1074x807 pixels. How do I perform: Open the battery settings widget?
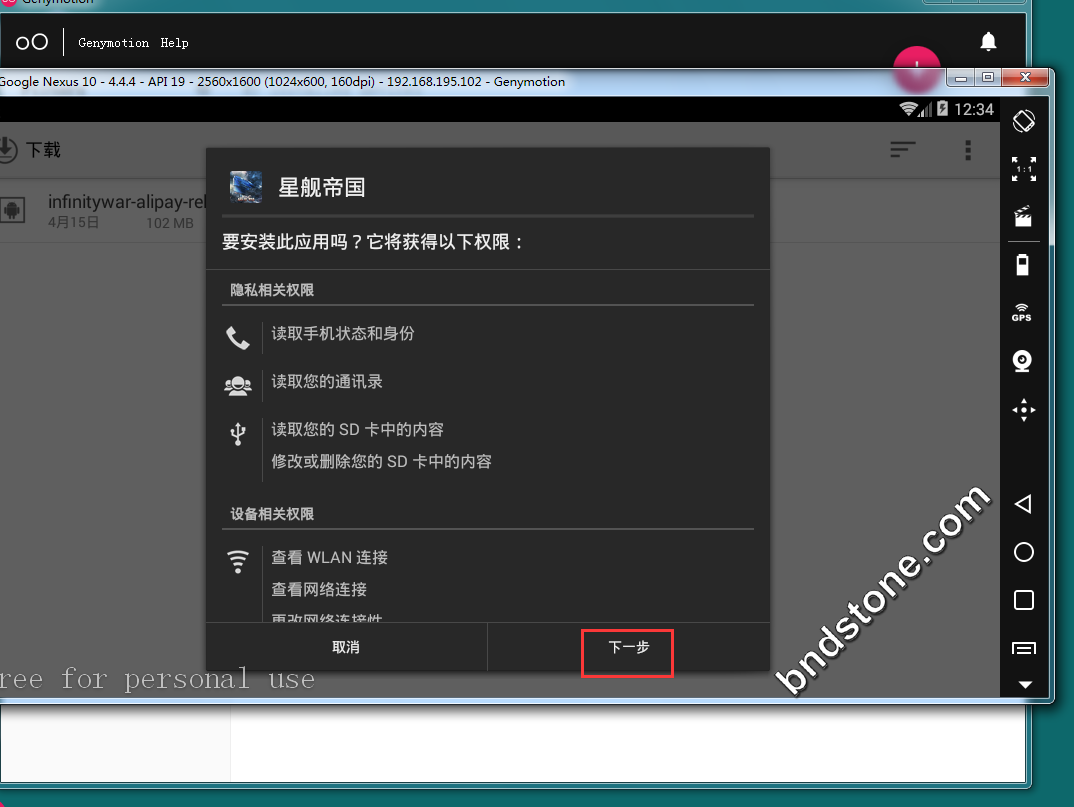[x=1023, y=265]
